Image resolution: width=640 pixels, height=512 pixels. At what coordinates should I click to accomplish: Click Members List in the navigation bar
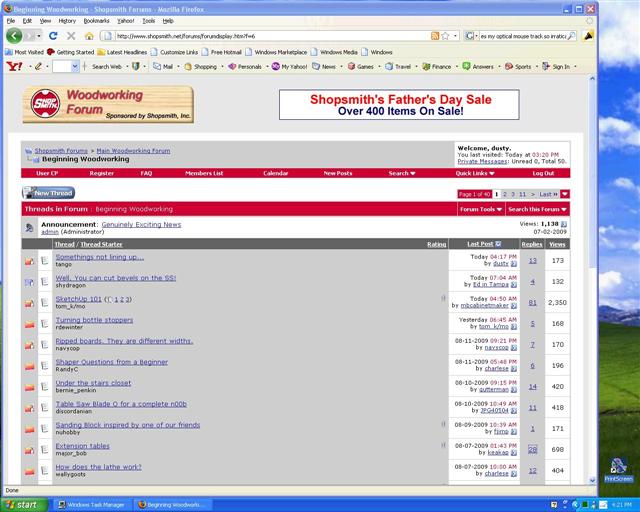click(204, 173)
